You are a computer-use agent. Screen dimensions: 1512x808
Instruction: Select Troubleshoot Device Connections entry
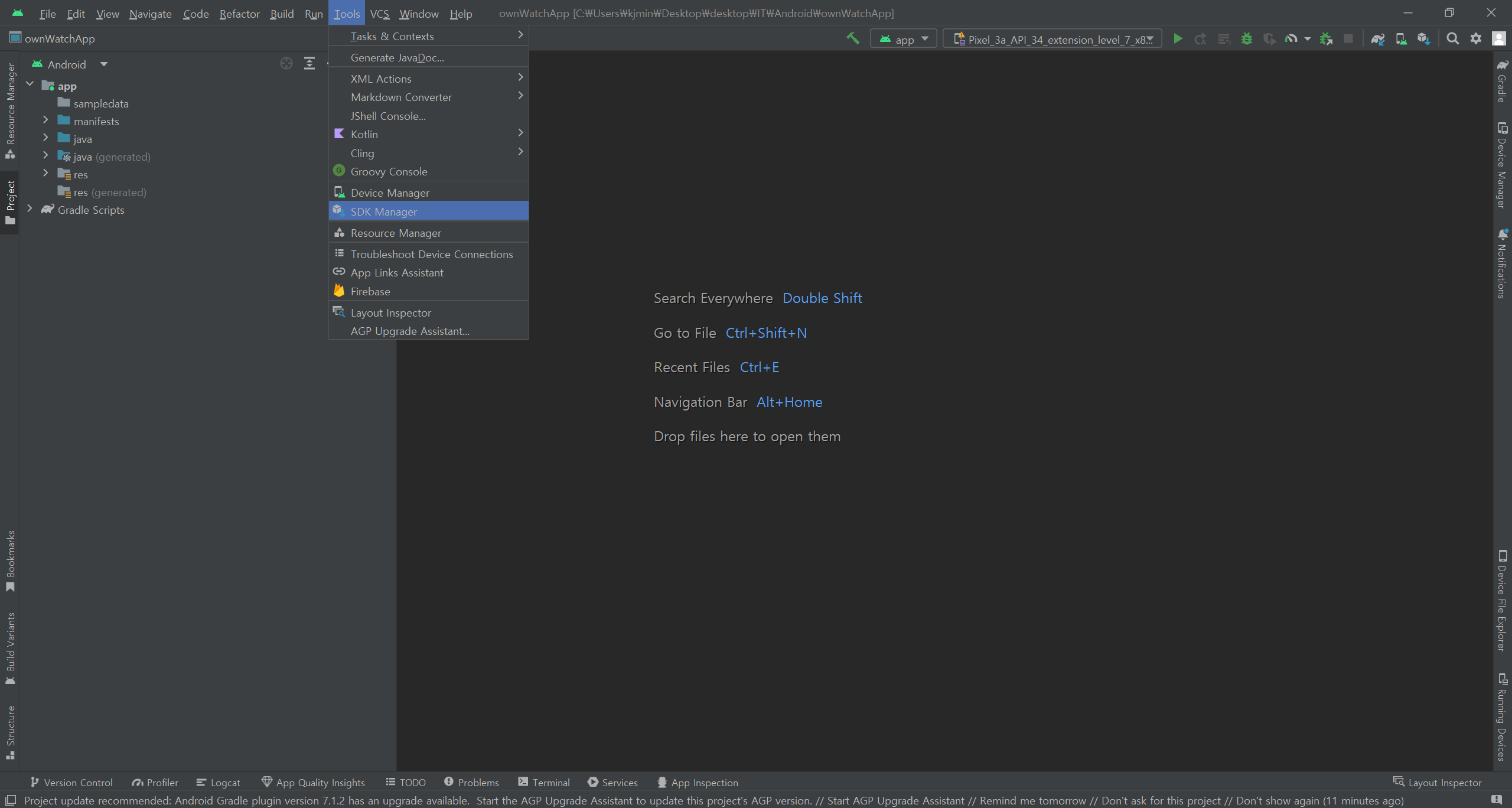pyautogui.click(x=429, y=254)
